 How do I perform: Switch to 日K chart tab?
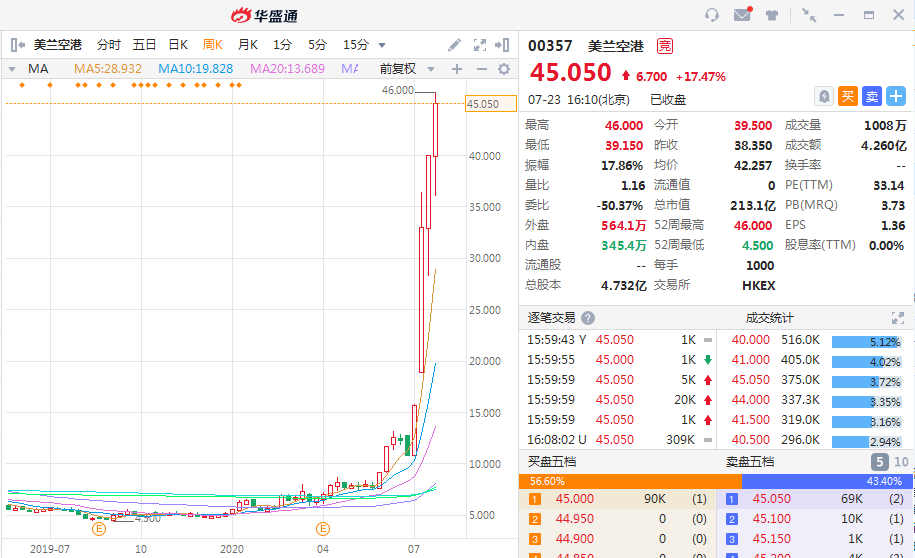[x=178, y=45]
